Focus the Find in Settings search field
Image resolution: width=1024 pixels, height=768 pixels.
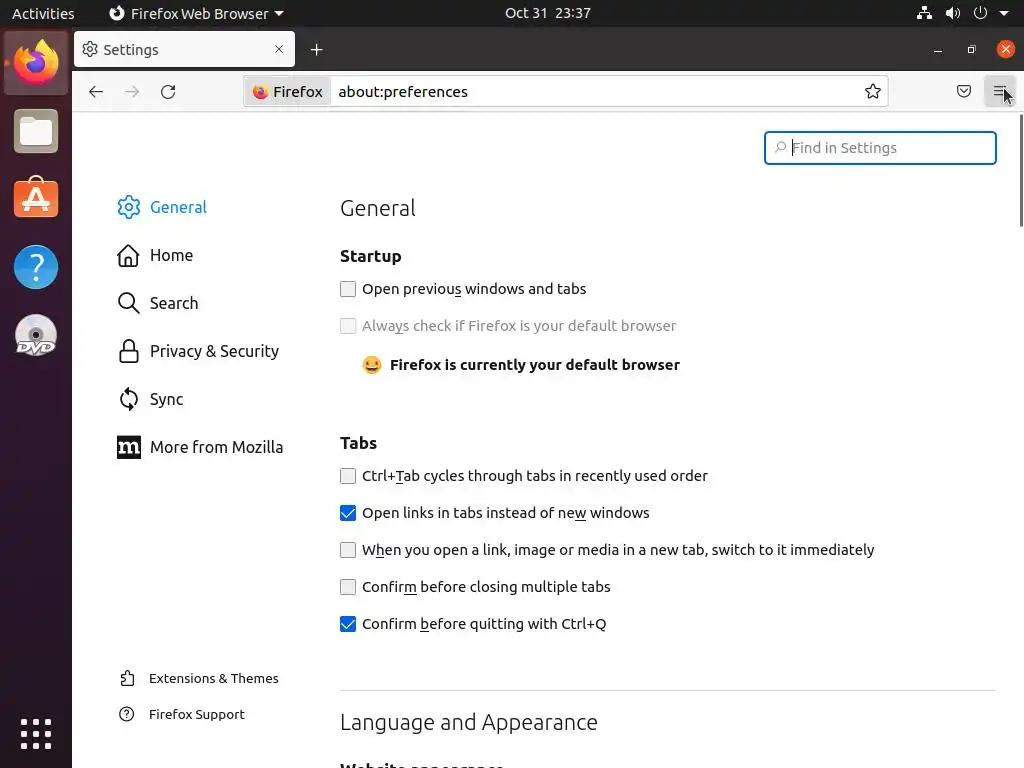click(880, 148)
